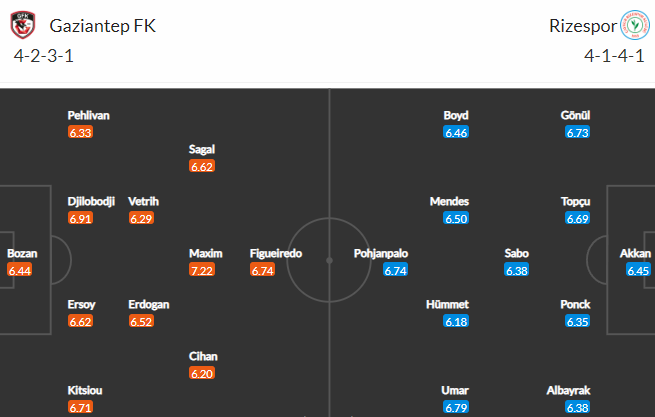Click Umar's 6.79 rating badge

click(456, 407)
